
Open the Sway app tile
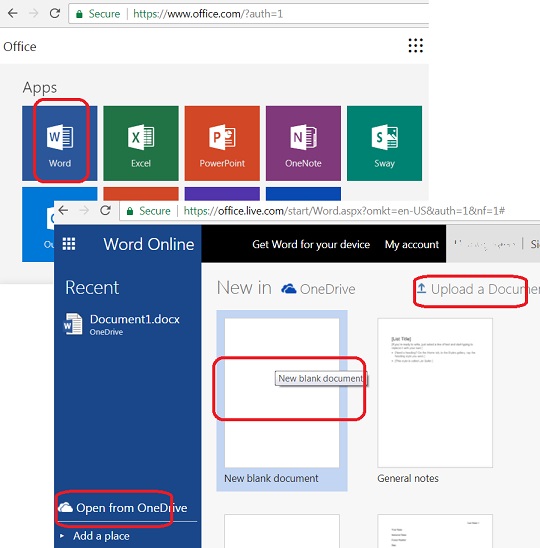384,143
